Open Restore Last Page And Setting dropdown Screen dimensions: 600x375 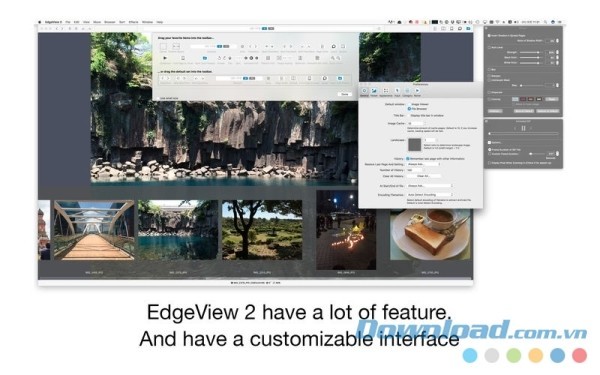click(424, 164)
